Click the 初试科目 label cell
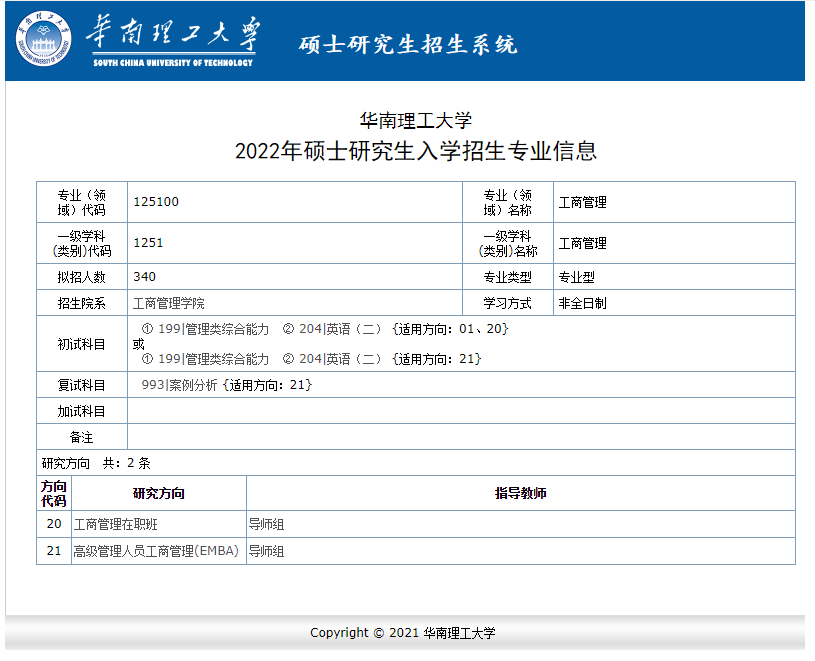815x661 pixels. pyautogui.click(x=82, y=343)
